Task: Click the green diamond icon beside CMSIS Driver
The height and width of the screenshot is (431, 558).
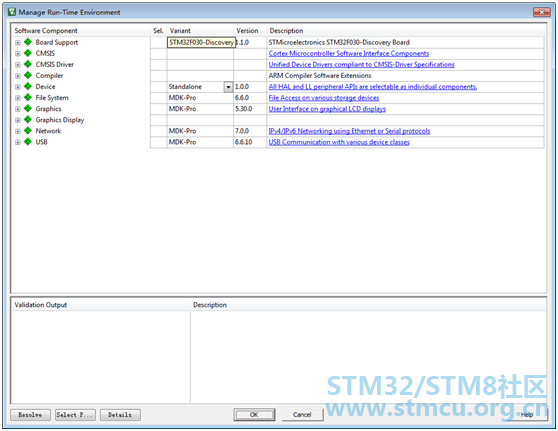Action: tap(28, 64)
